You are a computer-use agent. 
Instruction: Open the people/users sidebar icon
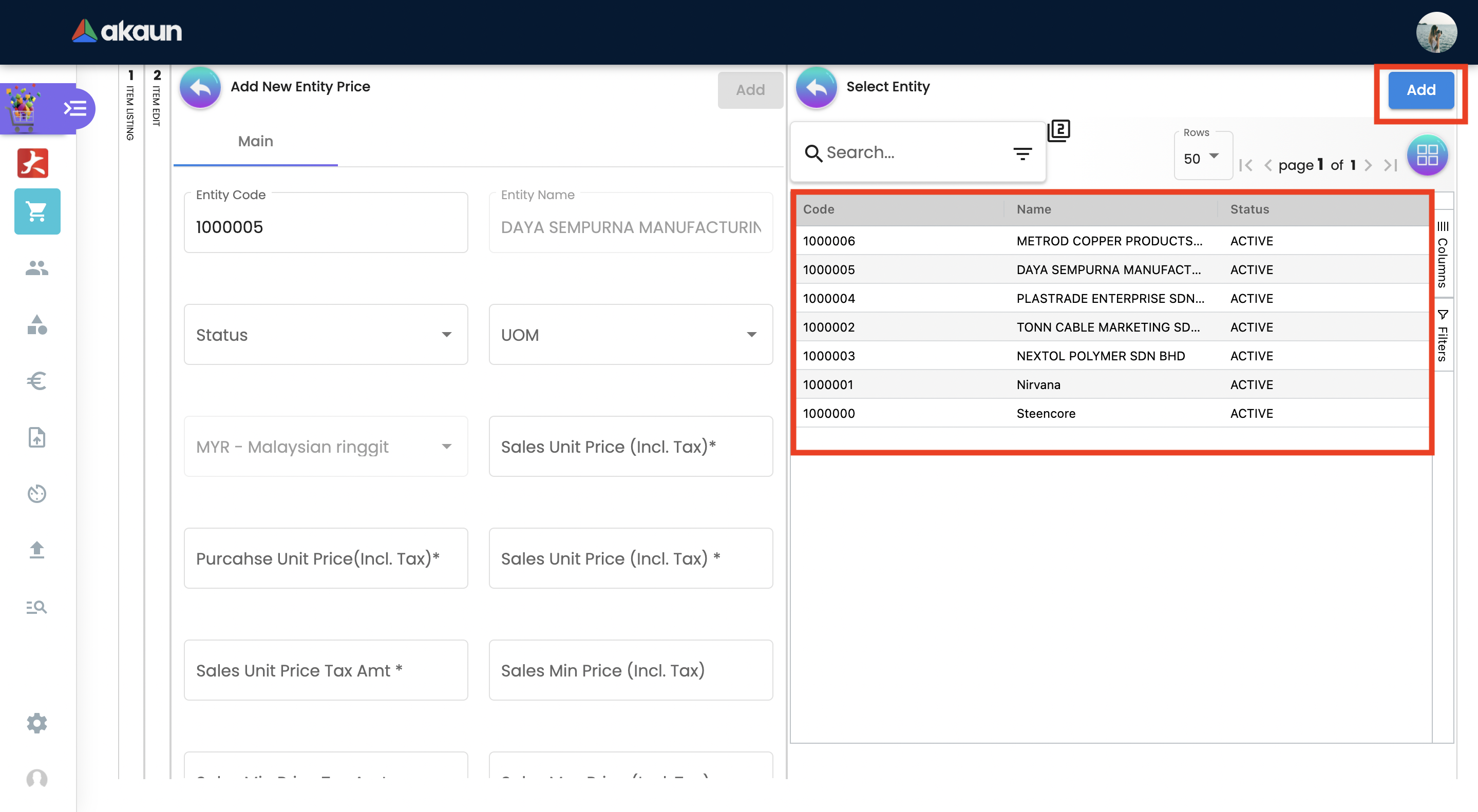(x=37, y=268)
